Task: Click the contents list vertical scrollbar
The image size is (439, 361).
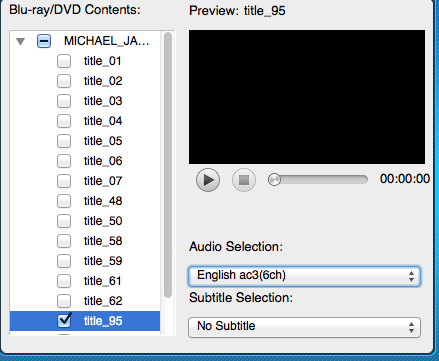Action: click(x=168, y=165)
